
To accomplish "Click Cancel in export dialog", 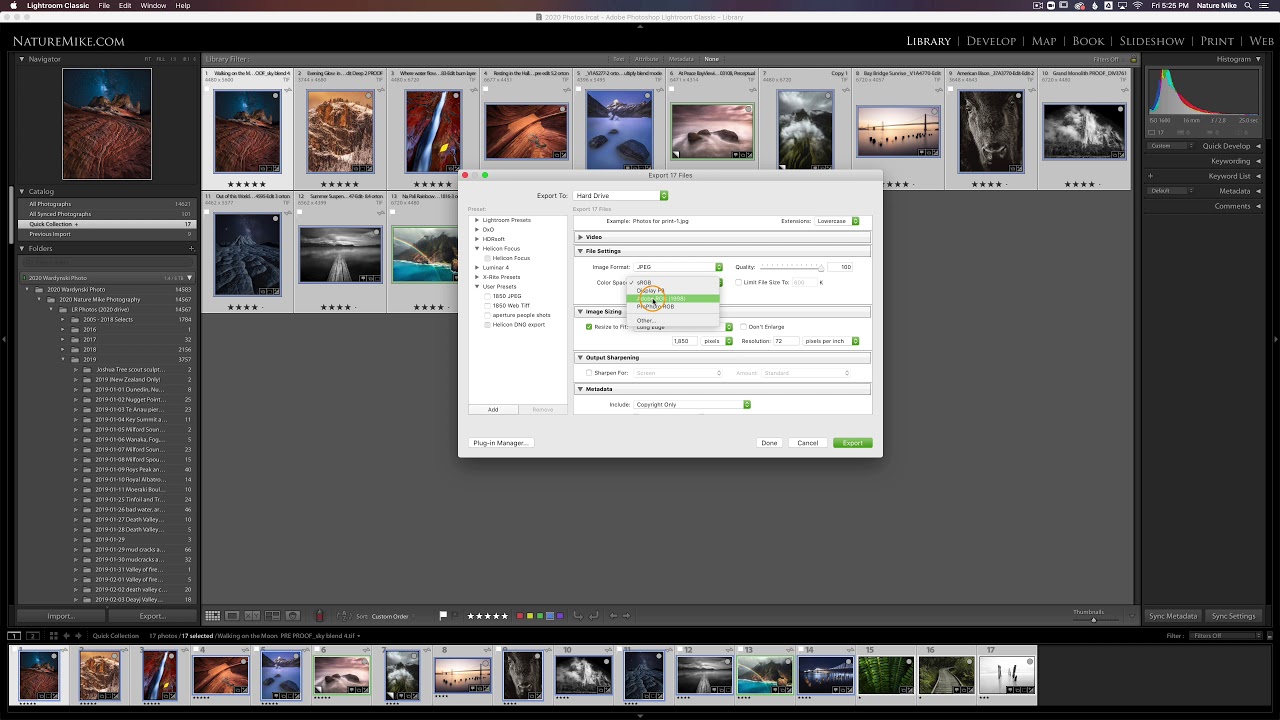I will point(807,443).
